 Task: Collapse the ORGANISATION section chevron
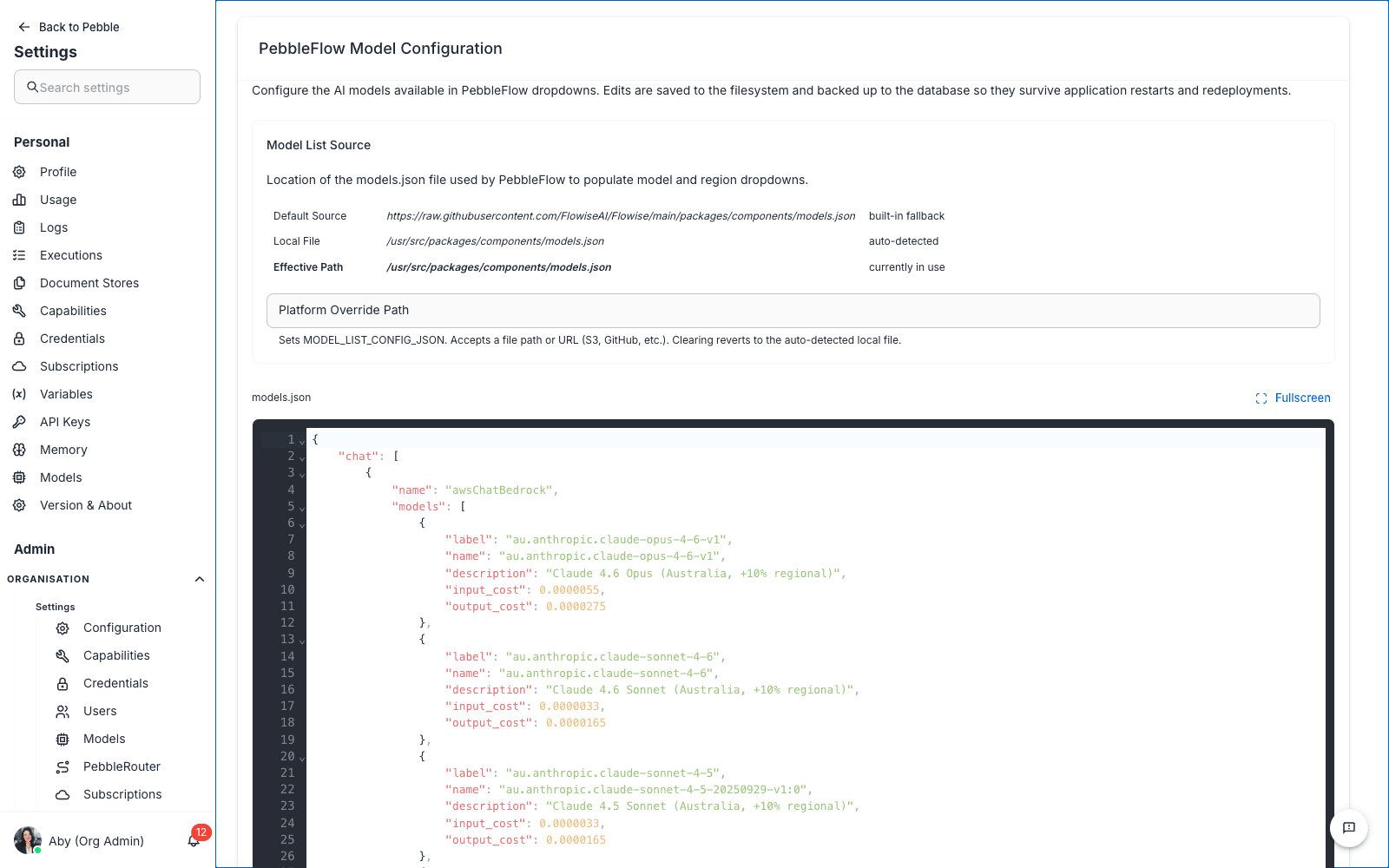[x=200, y=579]
